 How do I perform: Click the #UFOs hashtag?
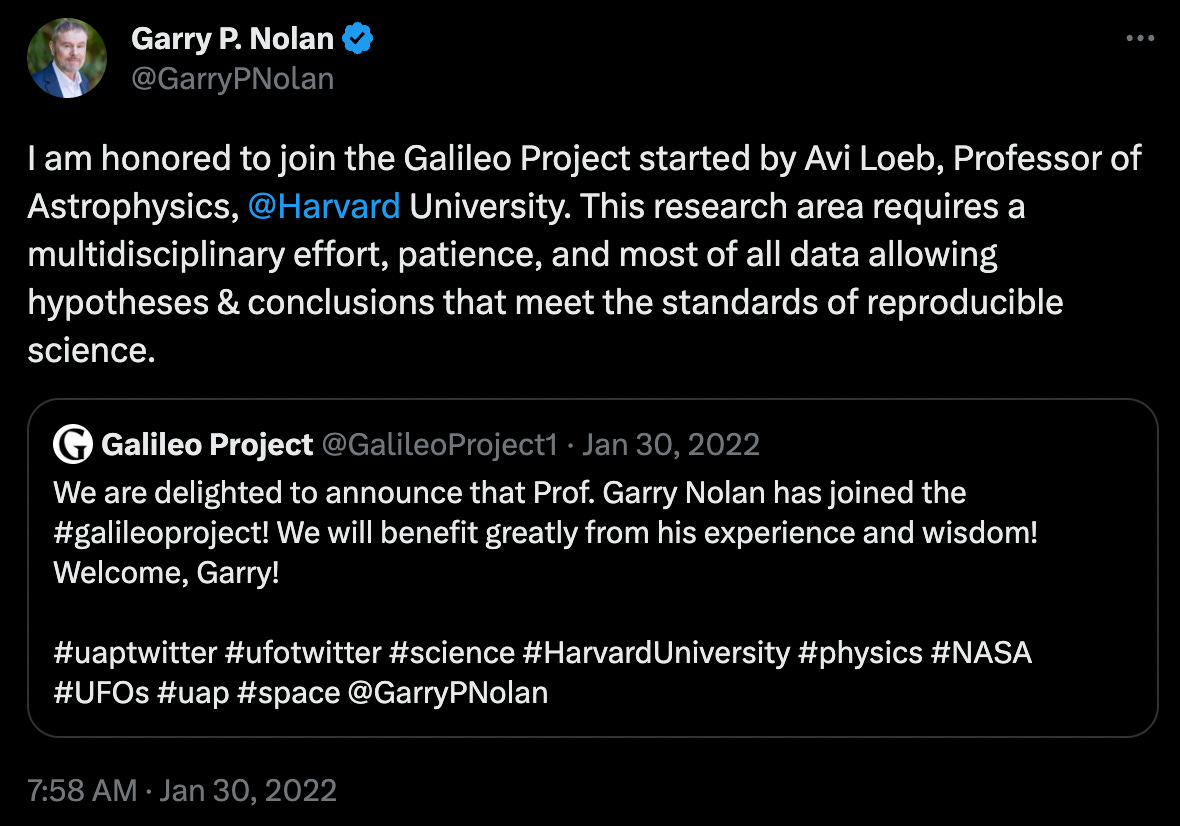[101, 693]
